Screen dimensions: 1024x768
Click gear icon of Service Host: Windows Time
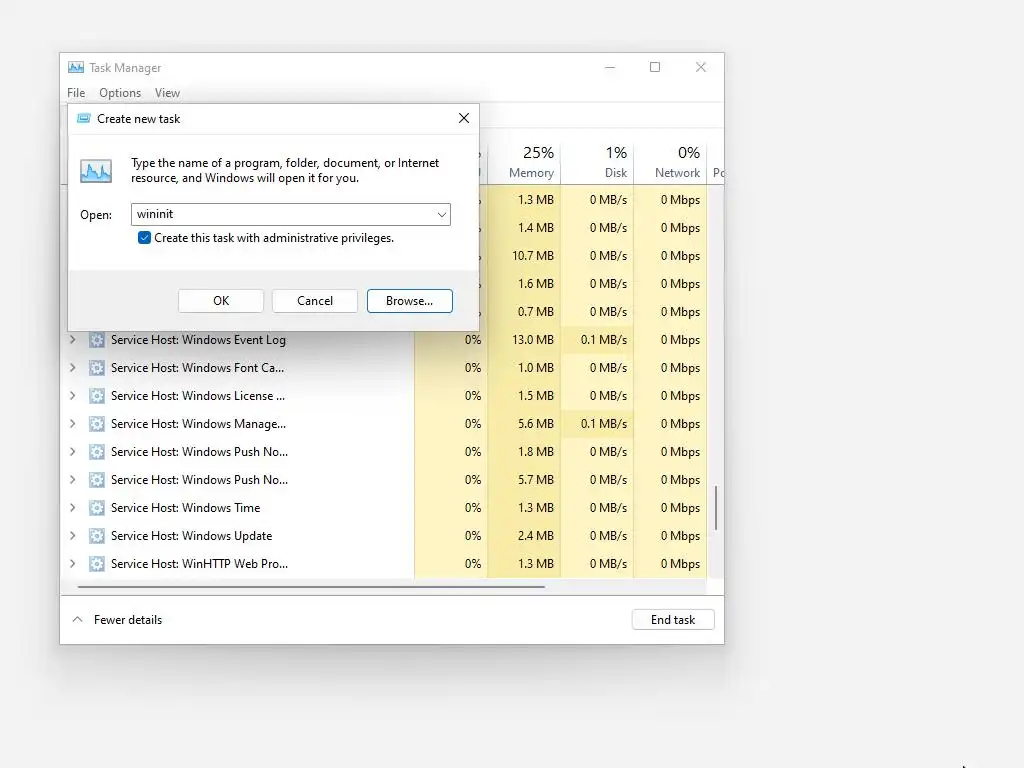point(97,507)
